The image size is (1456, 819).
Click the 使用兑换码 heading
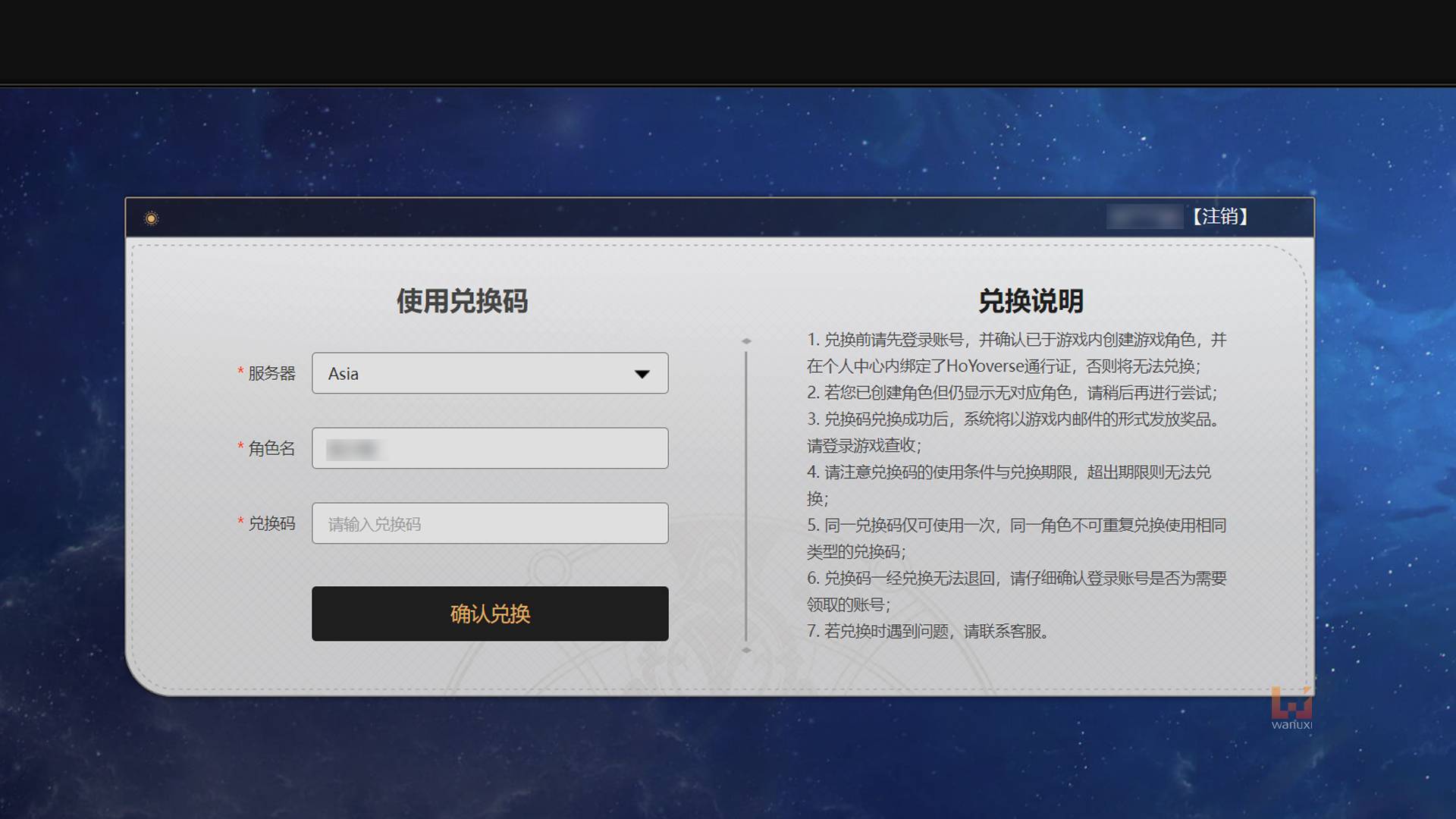pyautogui.click(x=462, y=301)
